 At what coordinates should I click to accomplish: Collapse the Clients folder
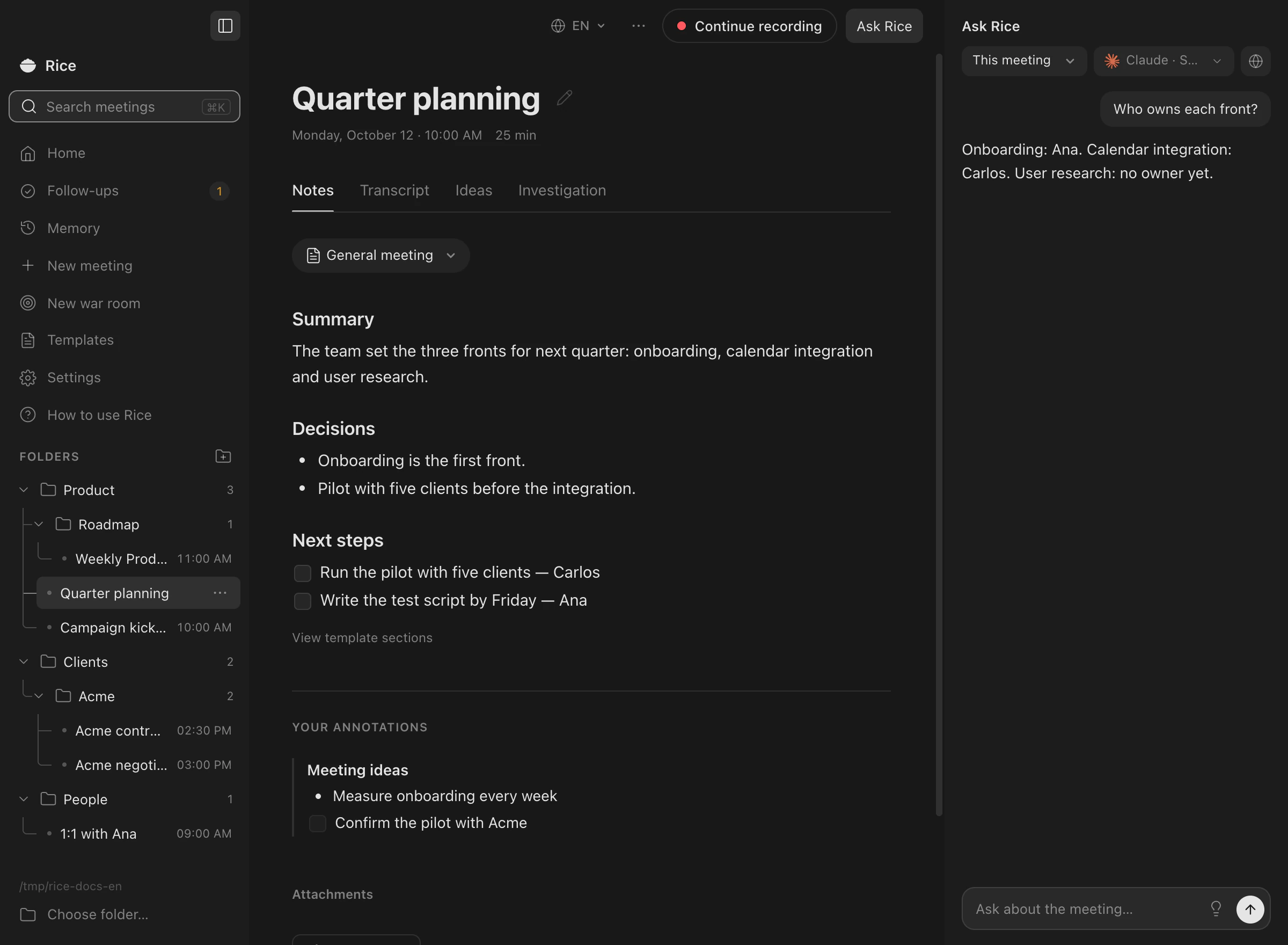pyautogui.click(x=24, y=662)
